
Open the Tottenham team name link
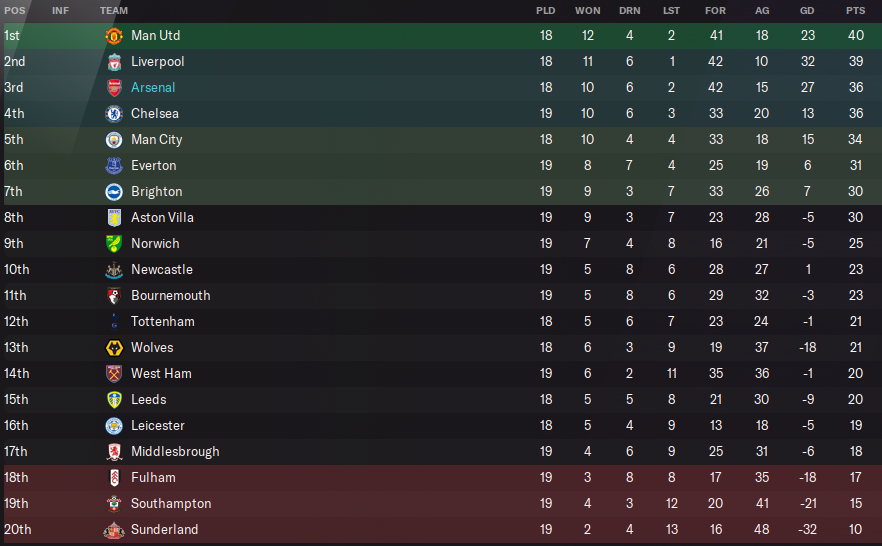pyautogui.click(x=162, y=322)
